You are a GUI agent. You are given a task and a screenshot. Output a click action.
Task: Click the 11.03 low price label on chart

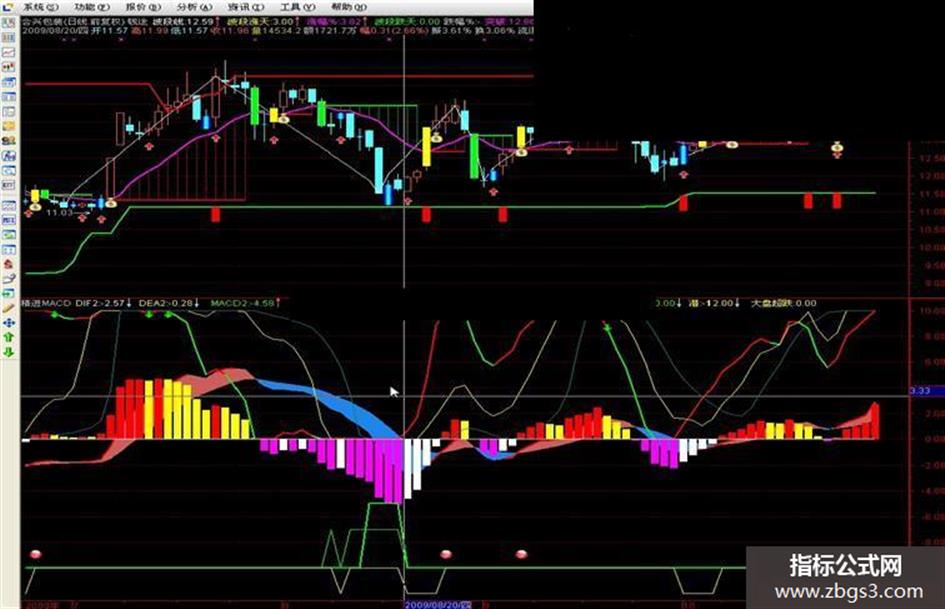[59, 213]
